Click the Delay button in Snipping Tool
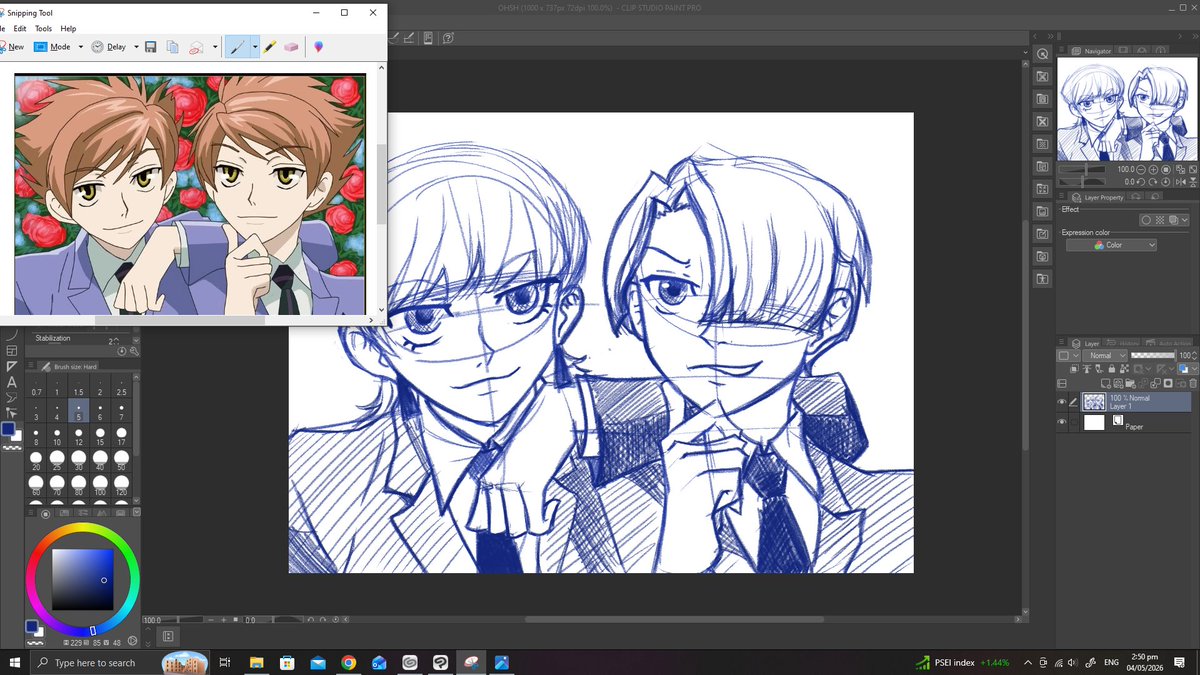The width and height of the screenshot is (1200, 675). pyautogui.click(x=109, y=46)
